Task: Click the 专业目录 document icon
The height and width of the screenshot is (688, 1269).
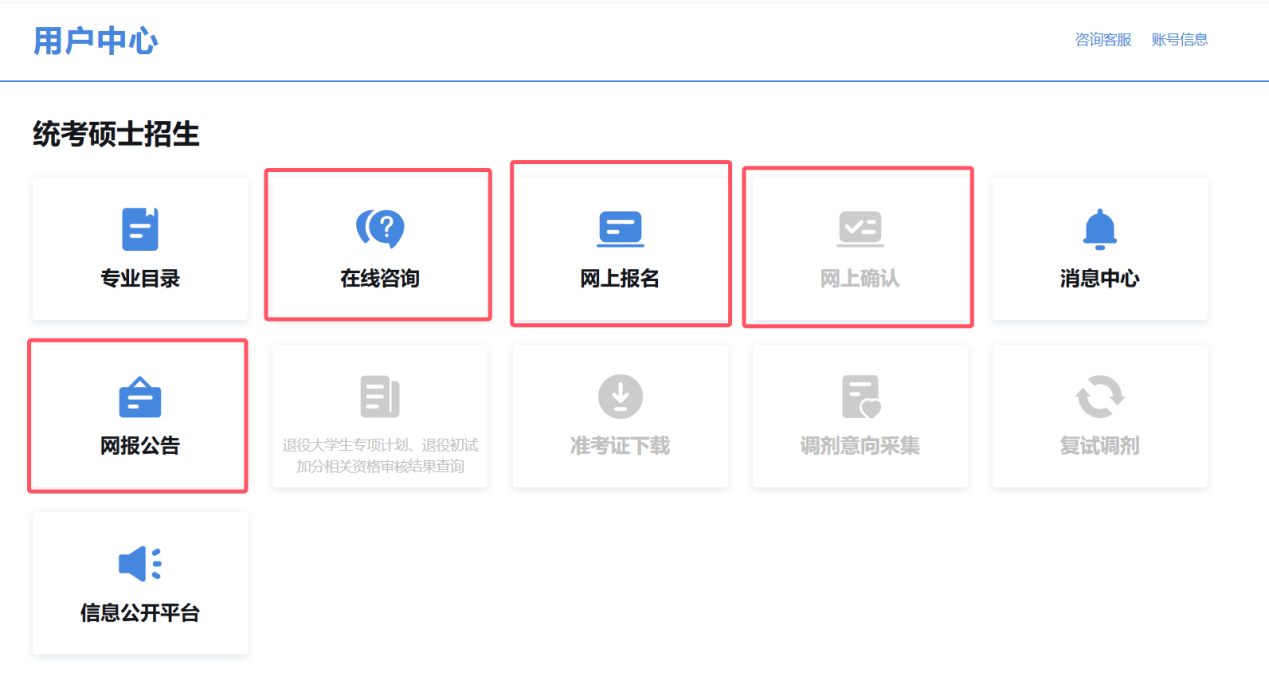Action: coord(140,229)
